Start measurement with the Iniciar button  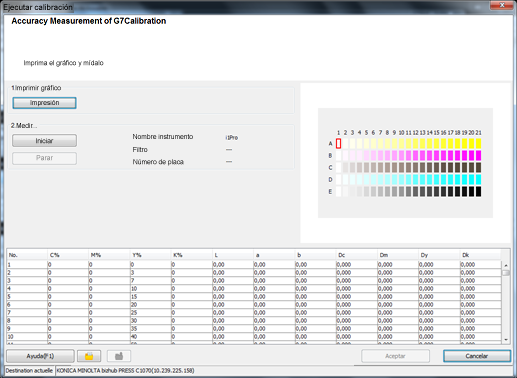click(44, 141)
